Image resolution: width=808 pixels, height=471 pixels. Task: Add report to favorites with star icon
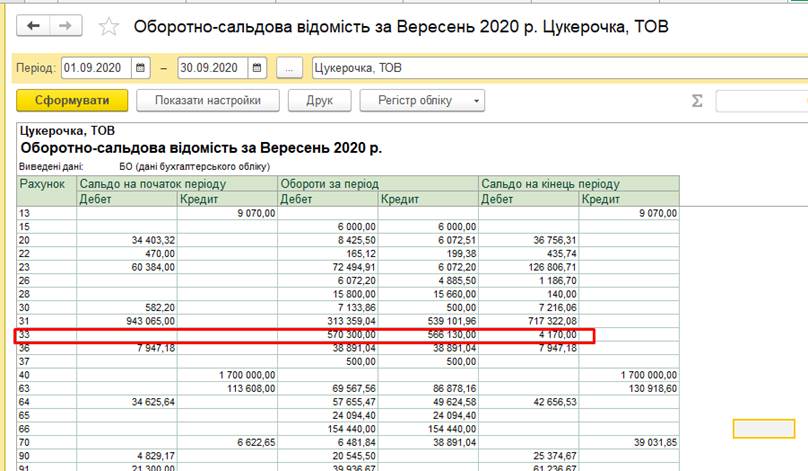point(109,27)
